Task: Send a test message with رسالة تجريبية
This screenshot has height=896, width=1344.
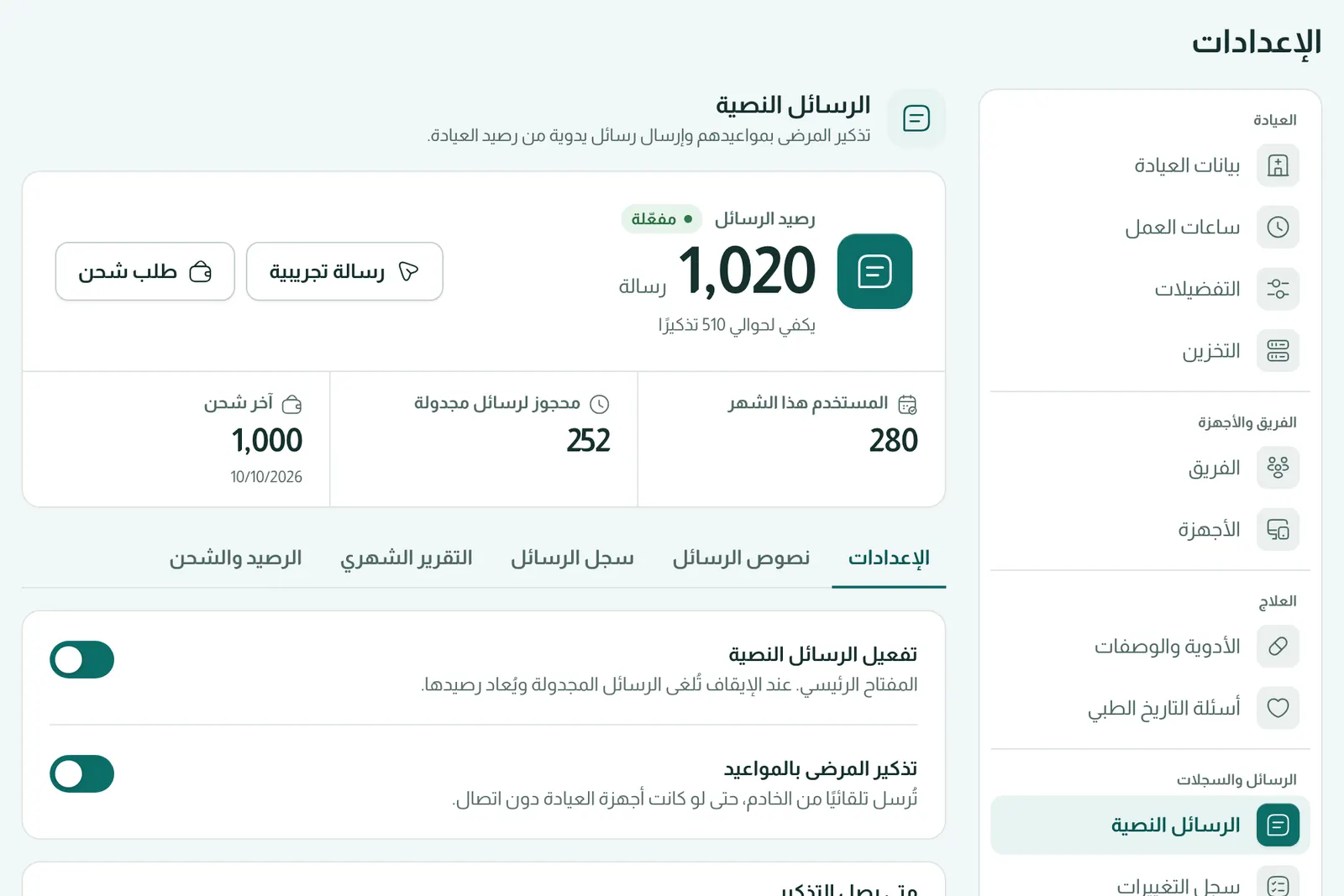Action: coord(344,271)
